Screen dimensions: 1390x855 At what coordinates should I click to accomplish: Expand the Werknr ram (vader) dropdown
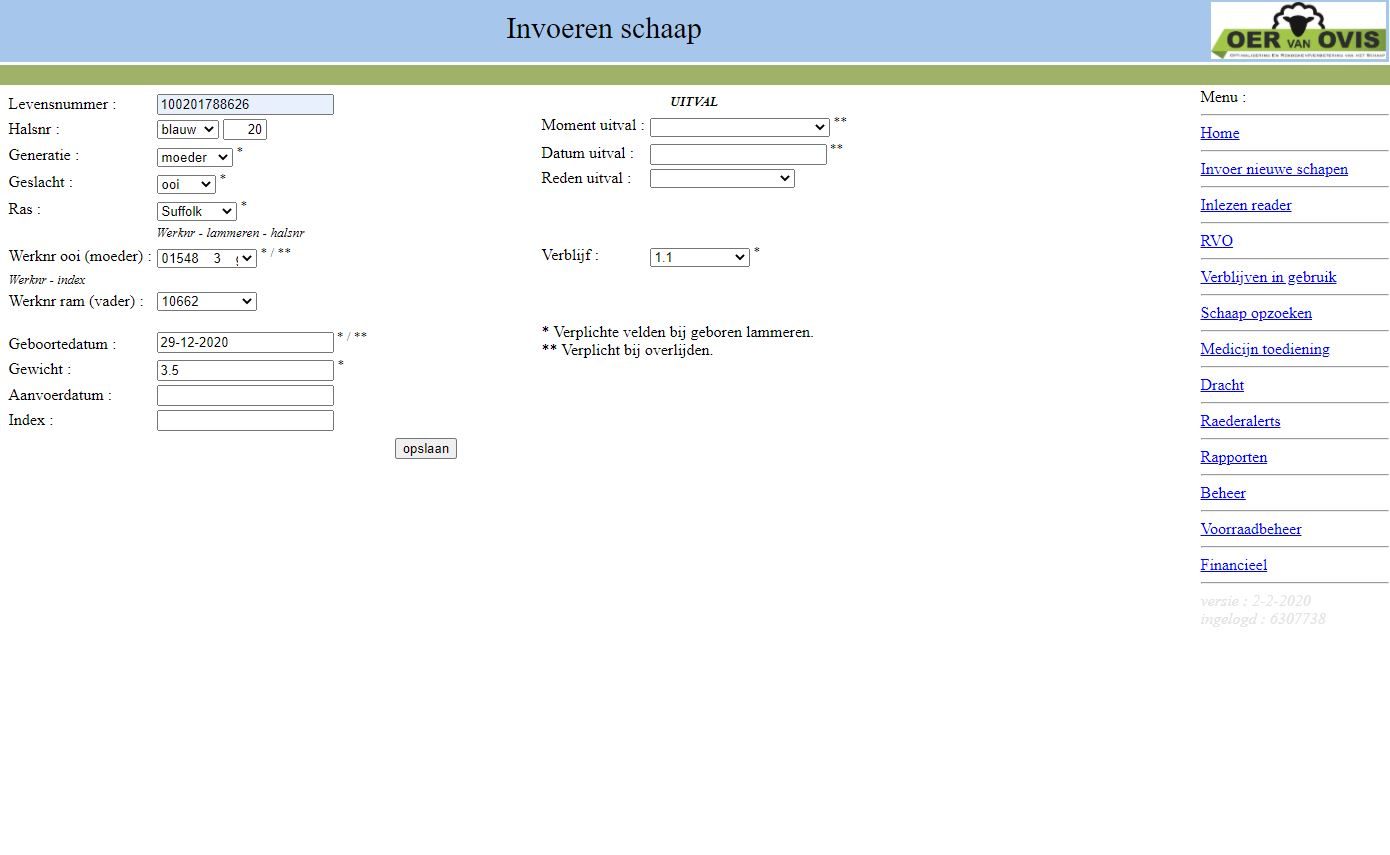coord(206,302)
